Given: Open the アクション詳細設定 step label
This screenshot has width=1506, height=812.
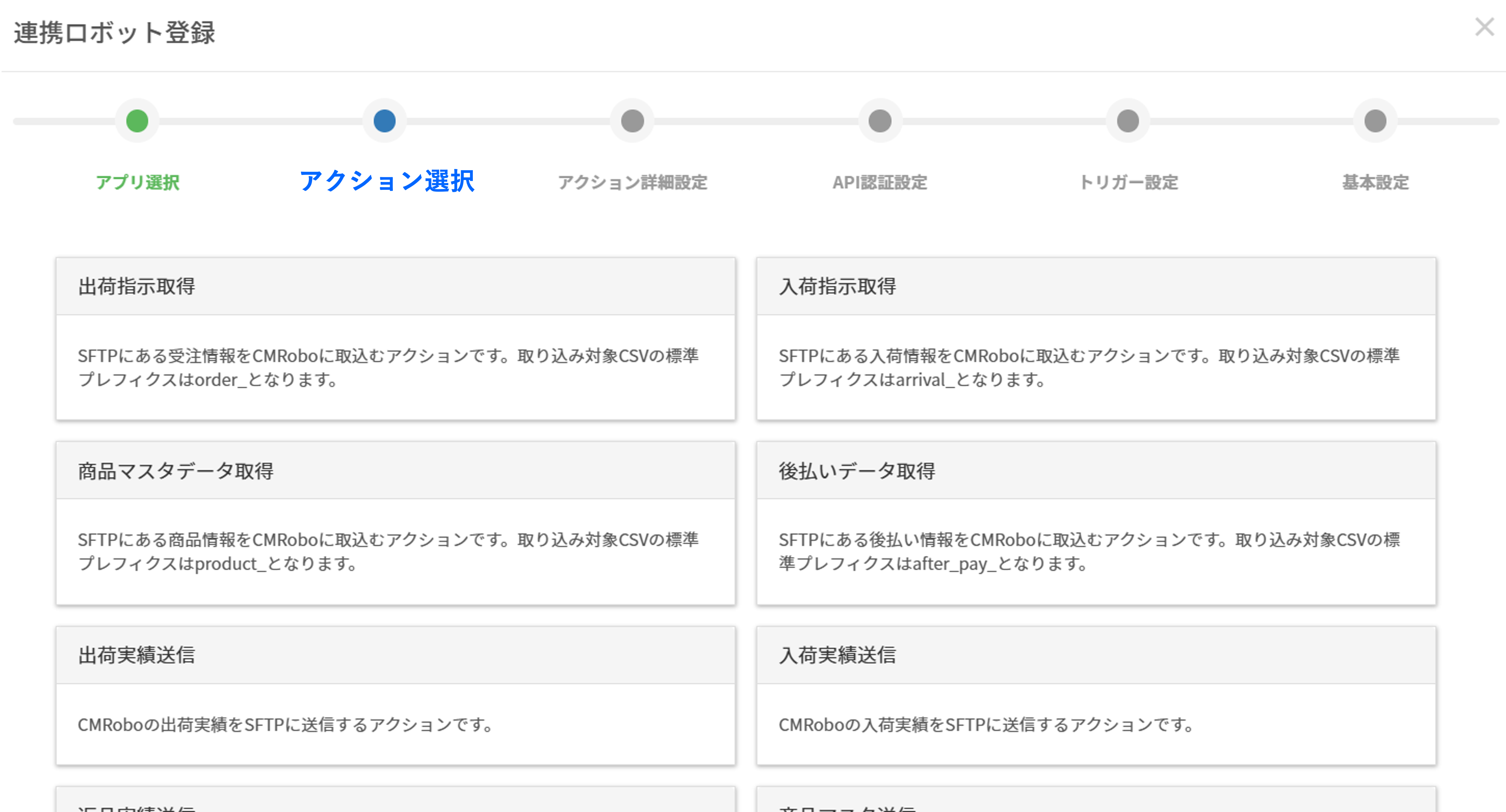Looking at the screenshot, I should (632, 182).
